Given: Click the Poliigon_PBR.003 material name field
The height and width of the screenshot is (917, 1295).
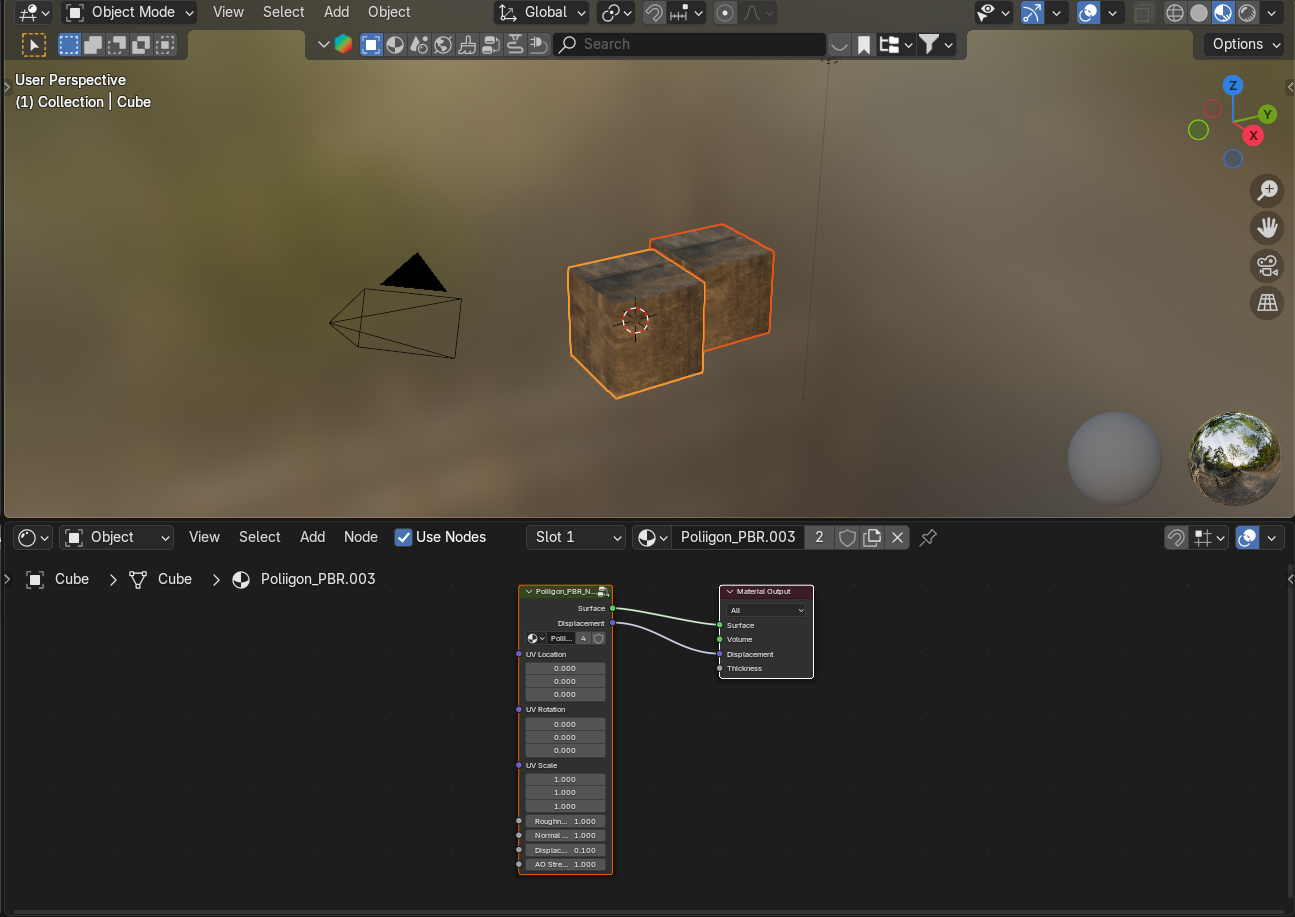Looking at the screenshot, I should (738, 537).
